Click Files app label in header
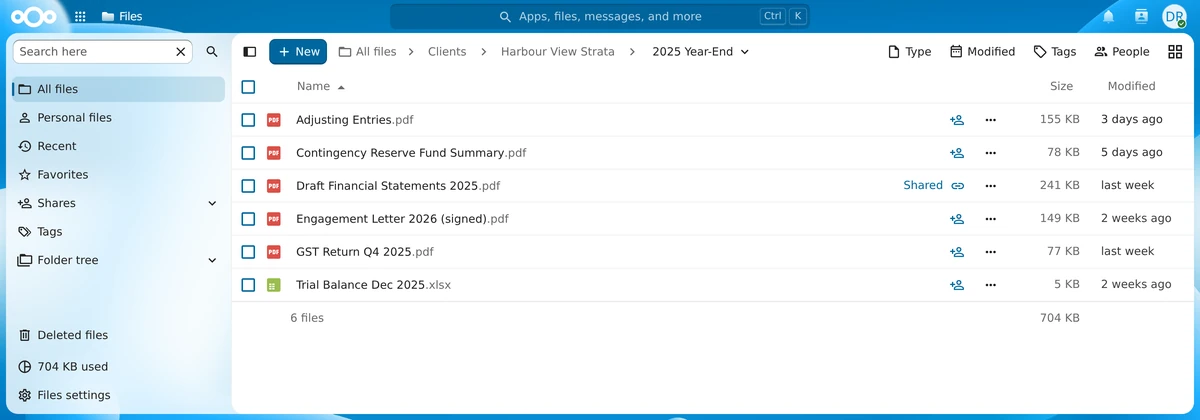Viewport: 1200px width, 420px height. coord(122,16)
